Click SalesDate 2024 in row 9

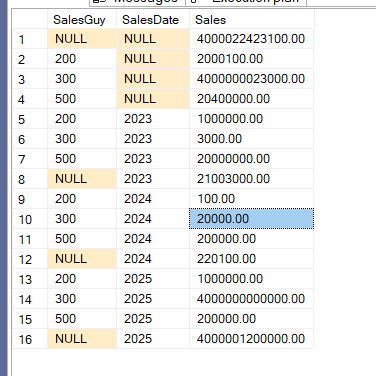pos(153,199)
